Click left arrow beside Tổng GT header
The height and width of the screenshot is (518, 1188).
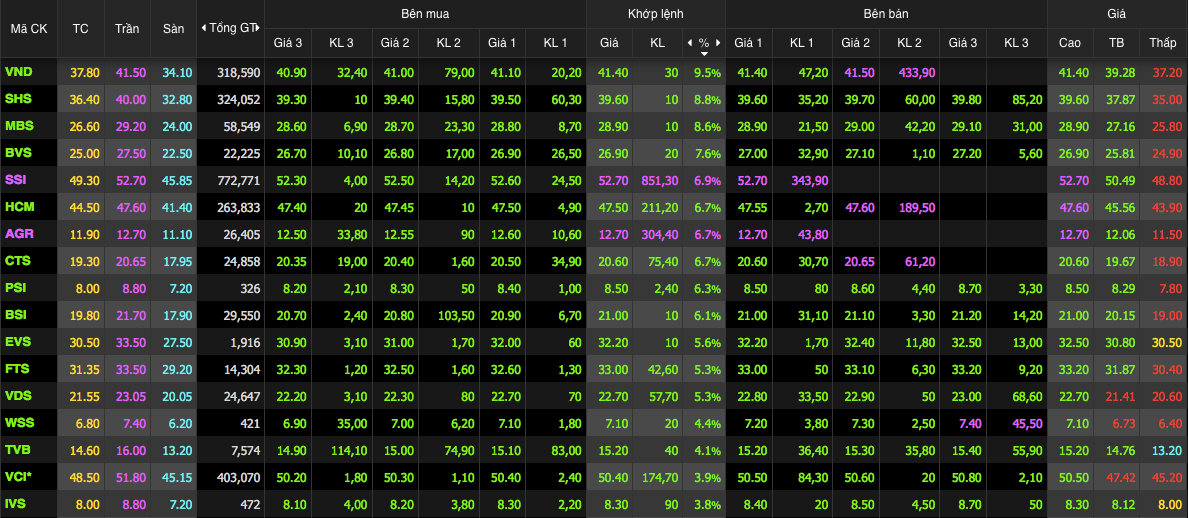[x=204, y=28]
